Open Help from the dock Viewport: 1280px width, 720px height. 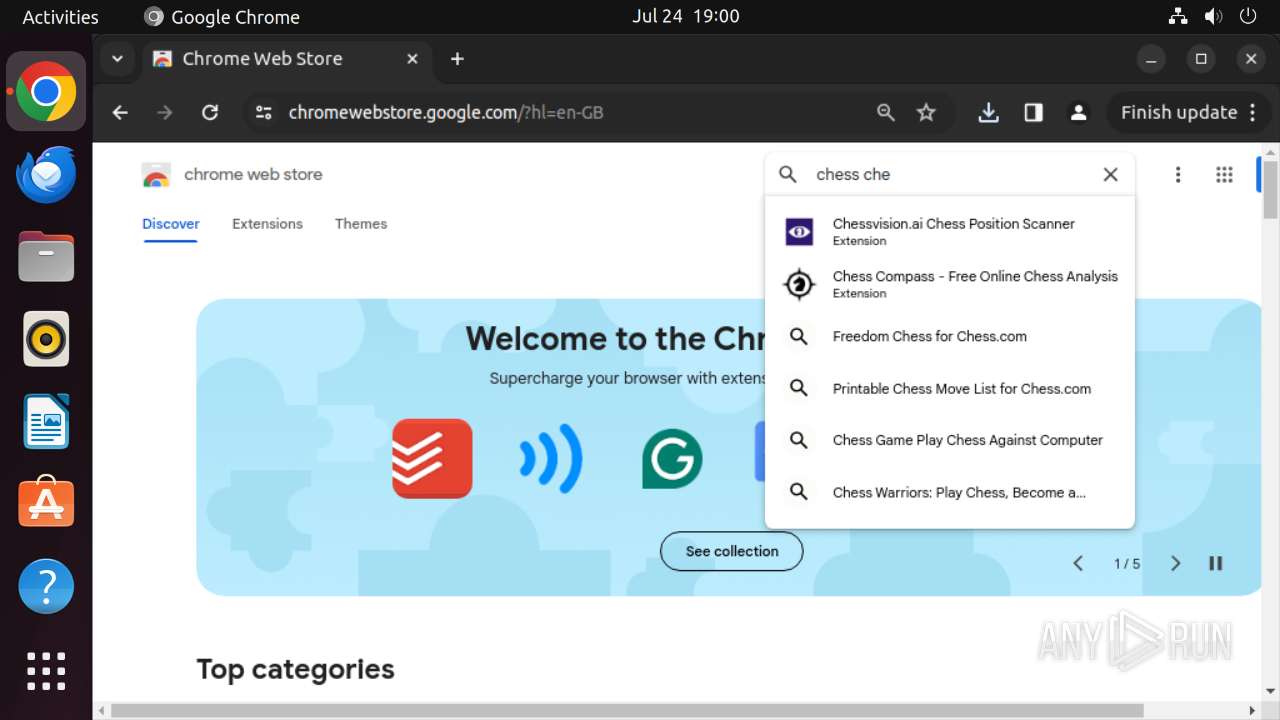point(46,587)
